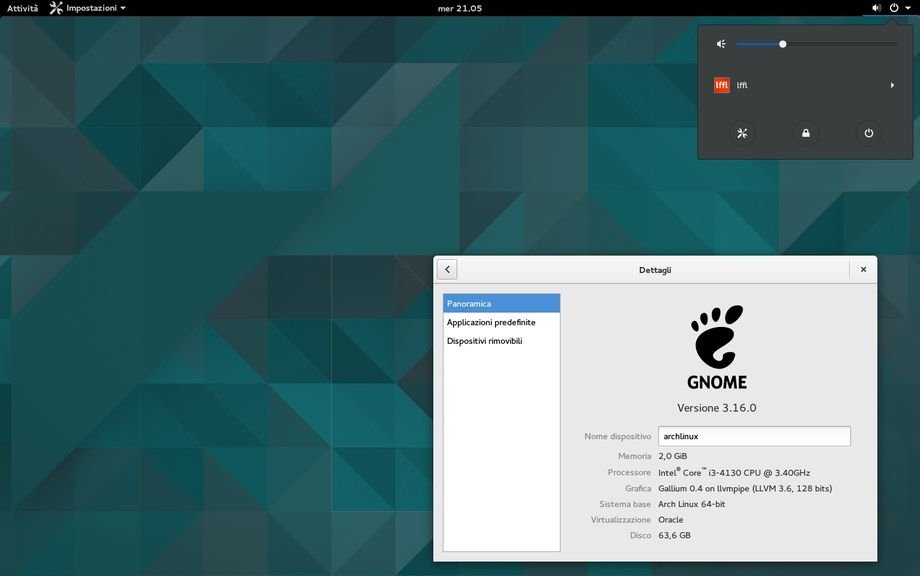Expand the Impostazioni app menu arrow
920x576 pixels.
[123, 8]
